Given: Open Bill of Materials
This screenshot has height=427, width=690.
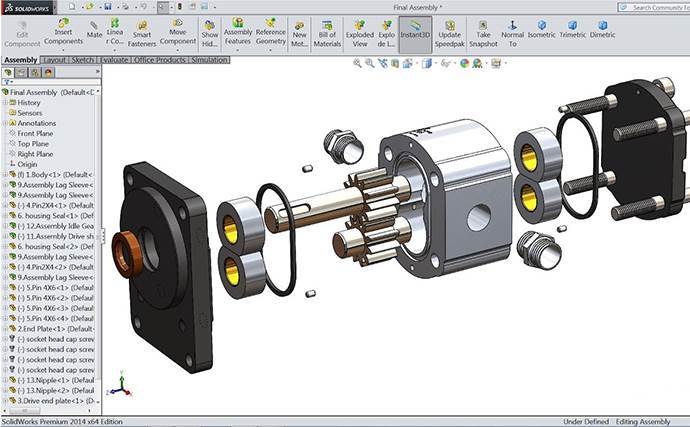Looking at the screenshot, I should [x=327, y=31].
